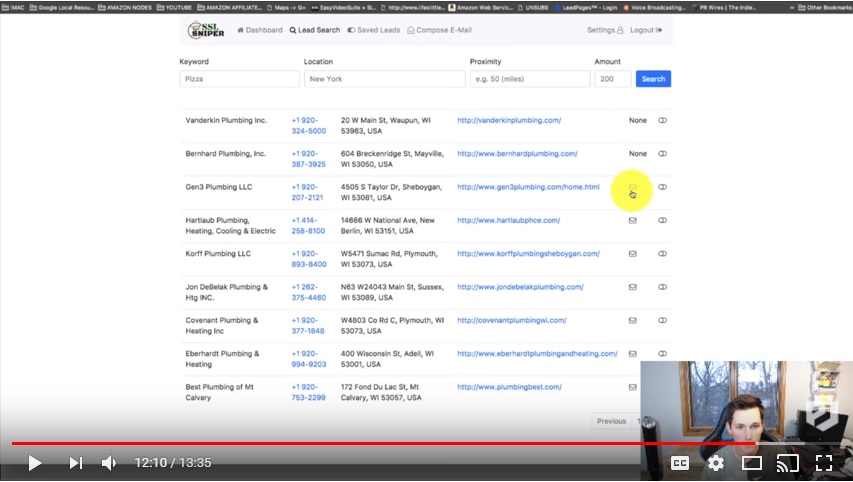The height and width of the screenshot is (482, 853).
Task: Toggle save for Korff Plumbing LLC
Action: coord(662,254)
